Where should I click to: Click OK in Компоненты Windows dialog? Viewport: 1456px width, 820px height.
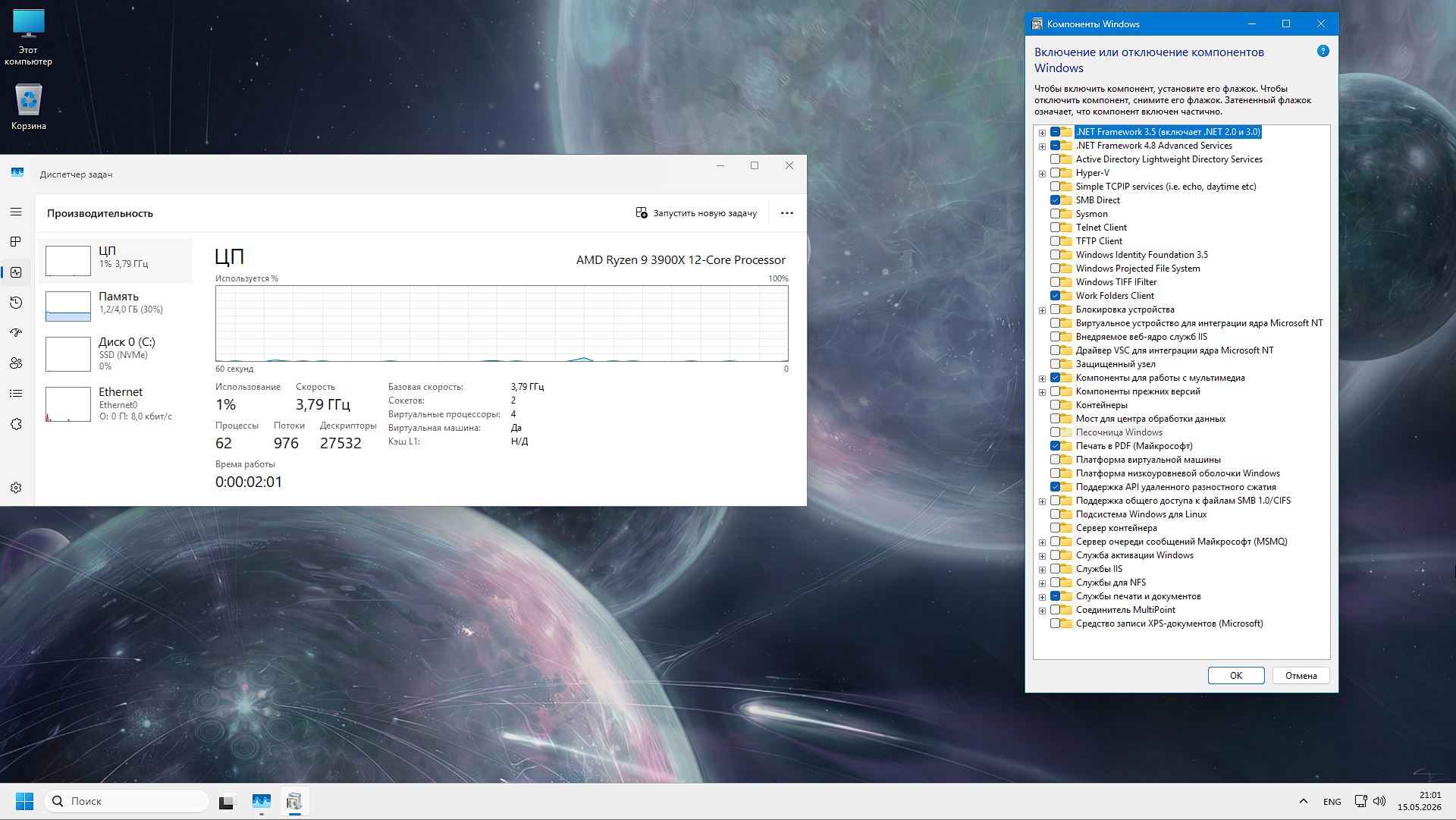(1236, 675)
